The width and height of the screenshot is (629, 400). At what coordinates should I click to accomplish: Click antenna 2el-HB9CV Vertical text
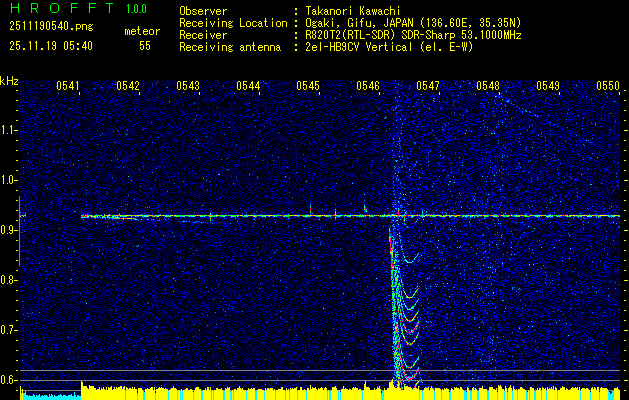(x=387, y=47)
